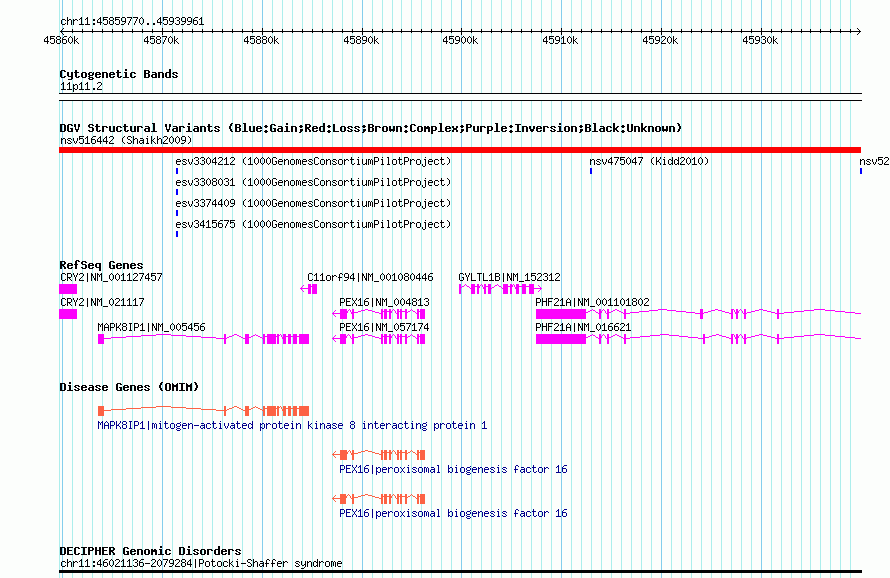
Task: Open the esv3415675 variant label
Action: tap(313, 224)
